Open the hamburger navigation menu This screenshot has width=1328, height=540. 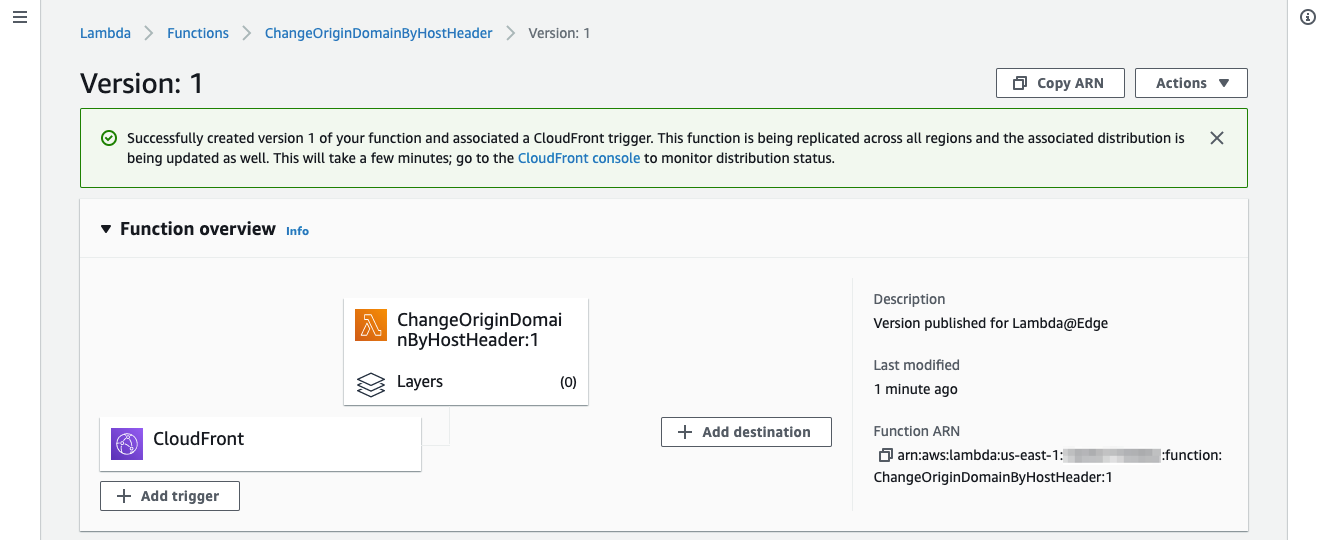(20, 18)
